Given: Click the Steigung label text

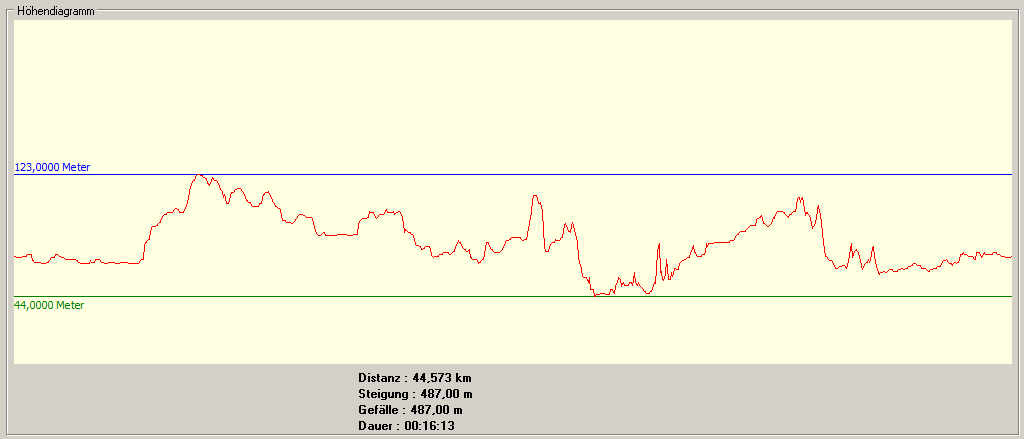Looking at the screenshot, I should 384,394.
